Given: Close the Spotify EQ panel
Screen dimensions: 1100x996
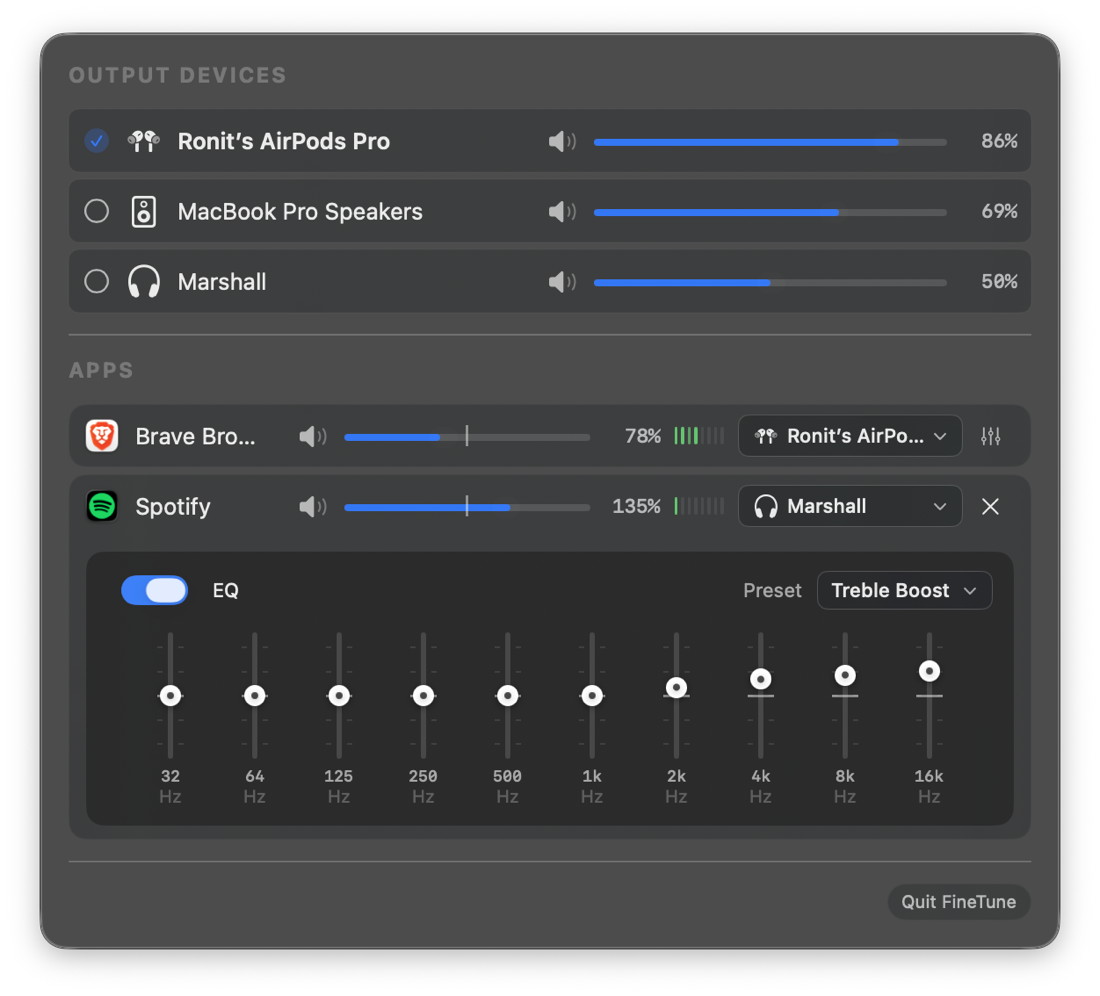Looking at the screenshot, I should (990, 507).
